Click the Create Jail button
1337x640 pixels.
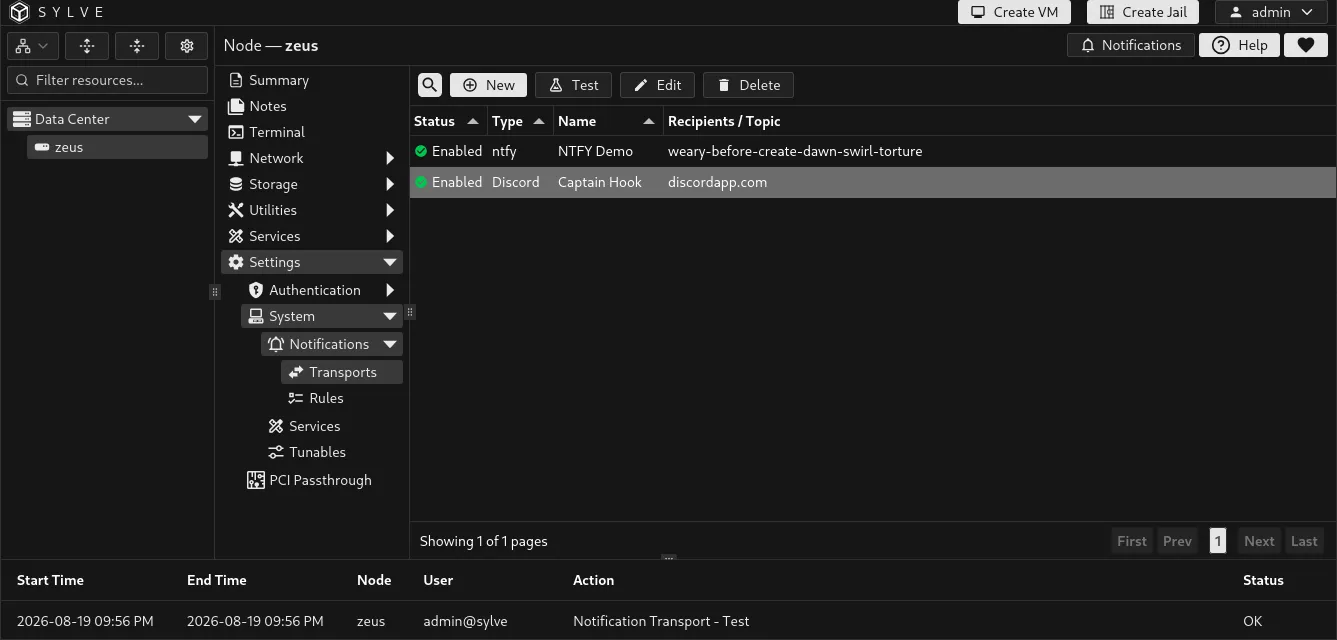[x=1143, y=12]
